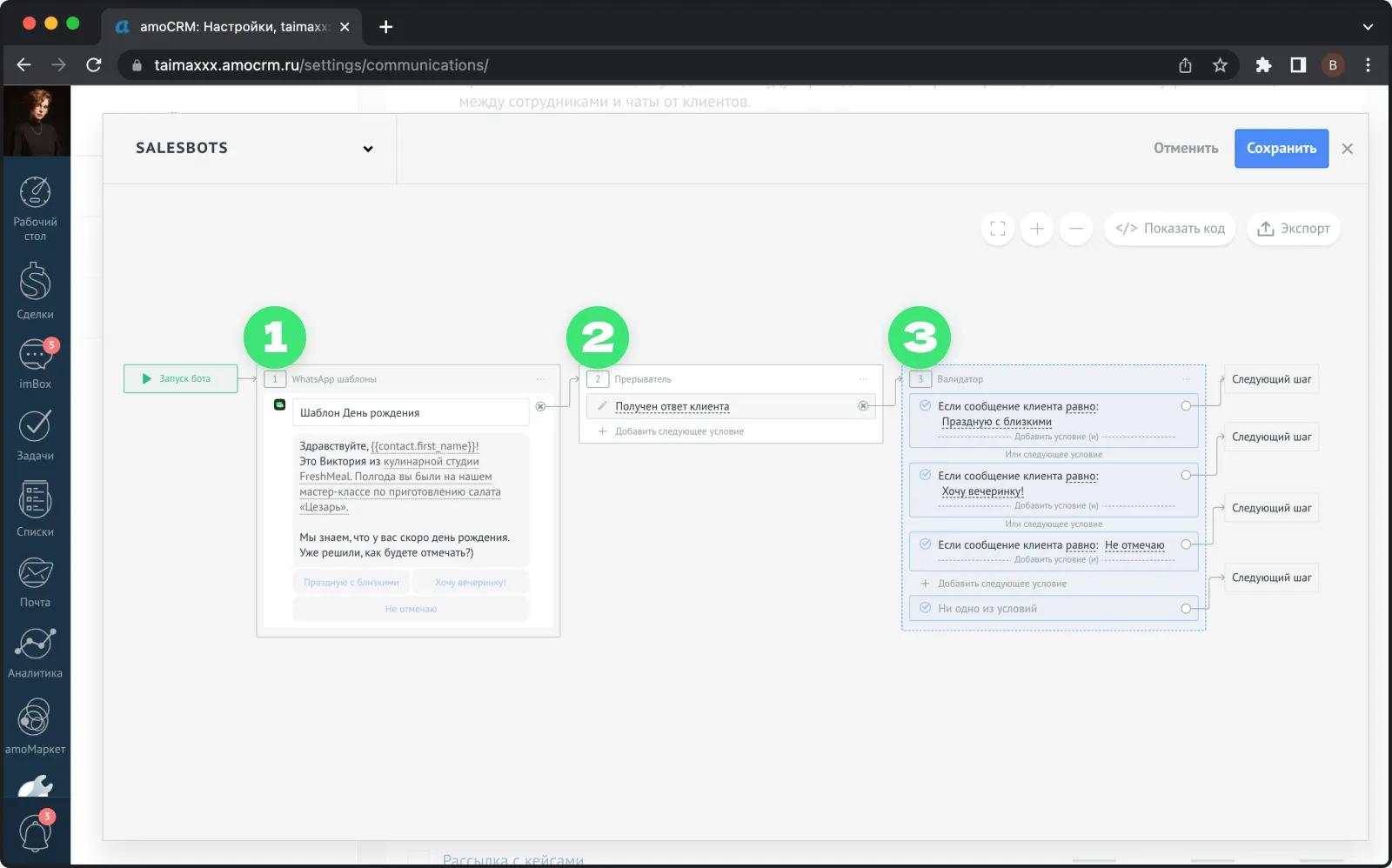Go back in browser
Image resolution: width=1392 pixels, height=868 pixels.
(x=23, y=65)
